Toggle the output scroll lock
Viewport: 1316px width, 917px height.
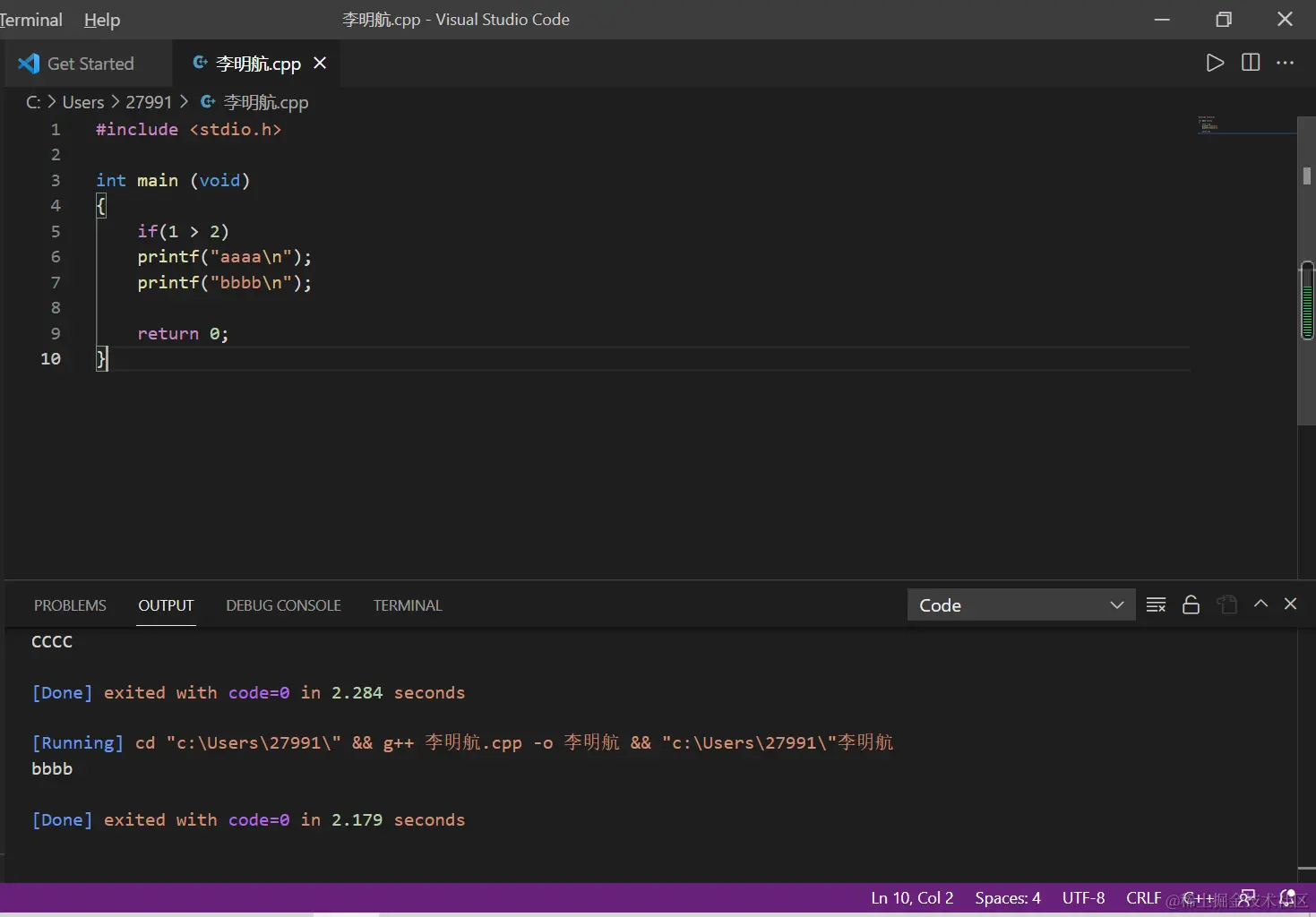pyautogui.click(x=1191, y=604)
